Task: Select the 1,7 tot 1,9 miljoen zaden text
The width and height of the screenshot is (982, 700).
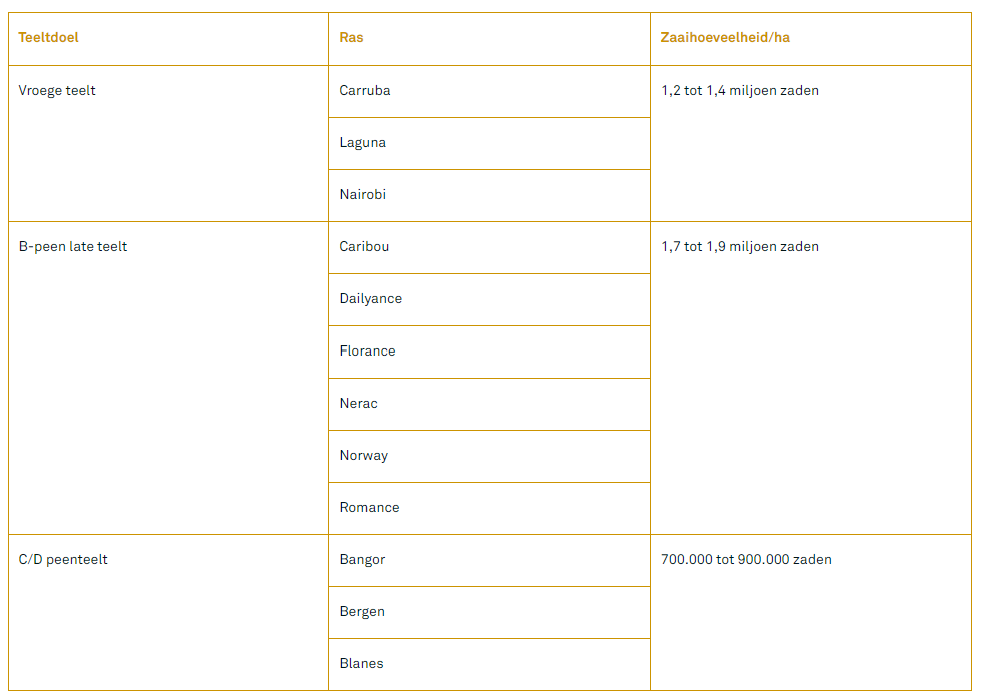Action: click(740, 247)
